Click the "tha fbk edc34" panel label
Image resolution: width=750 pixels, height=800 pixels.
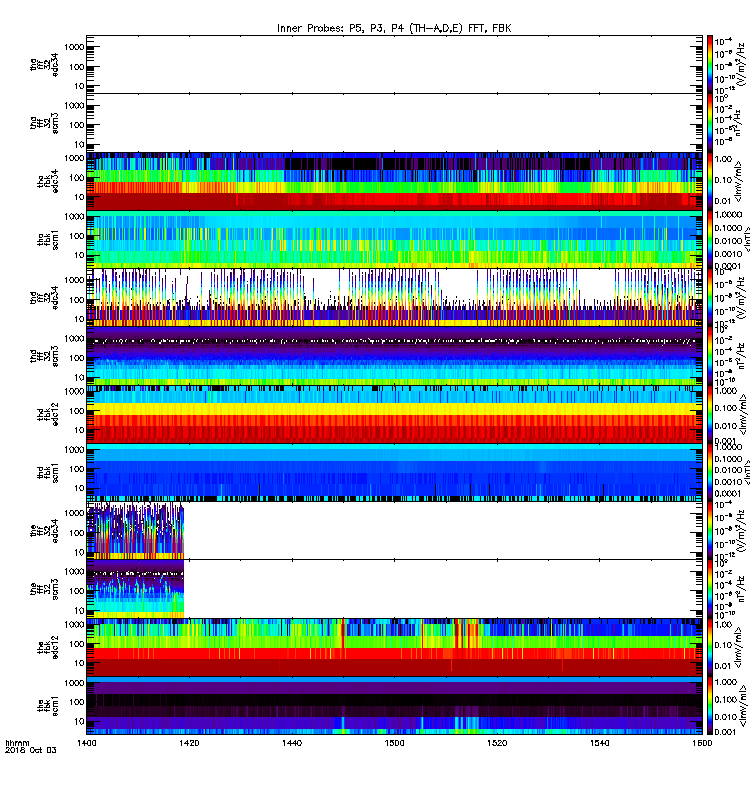pos(47,182)
